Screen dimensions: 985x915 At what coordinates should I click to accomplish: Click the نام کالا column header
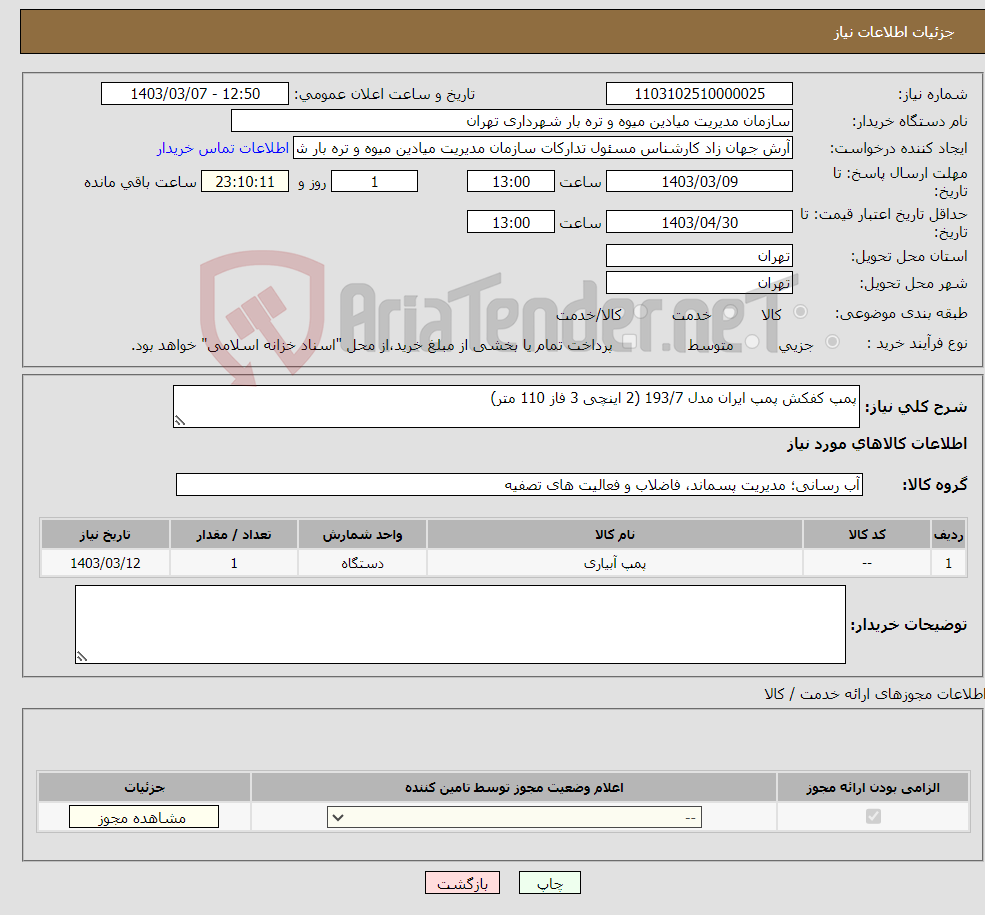coord(615,534)
